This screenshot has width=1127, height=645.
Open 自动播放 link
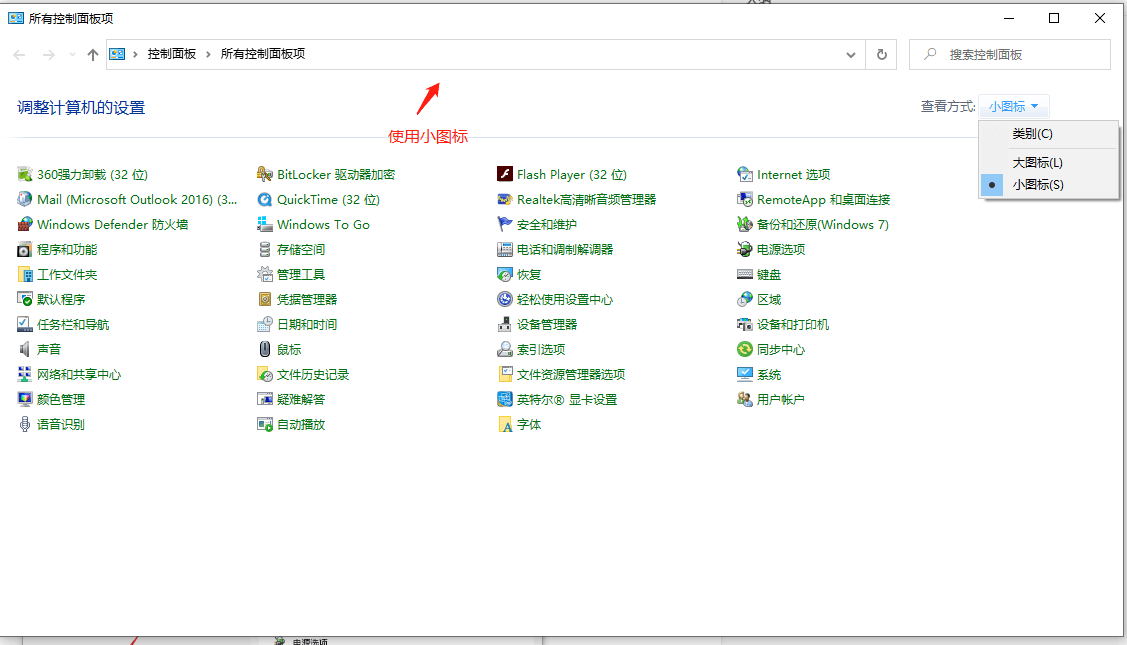301,424
